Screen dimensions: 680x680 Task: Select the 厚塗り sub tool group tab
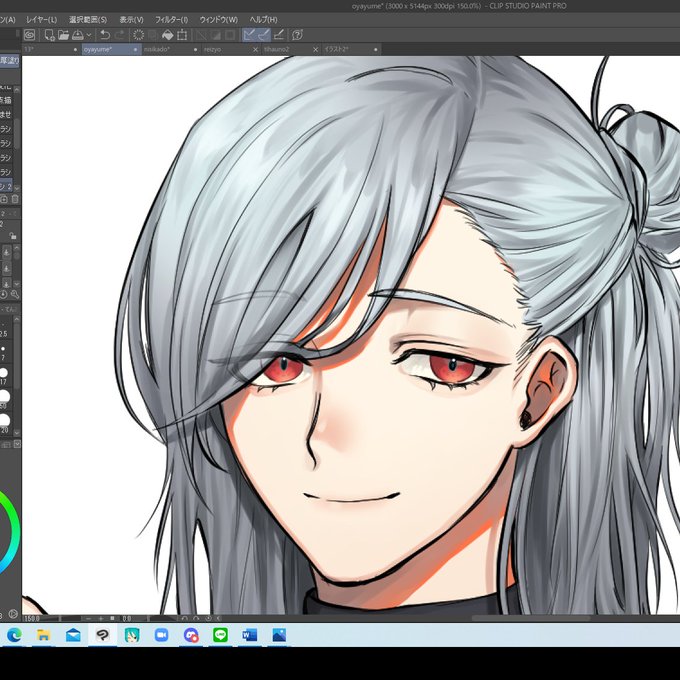[10, 61]
